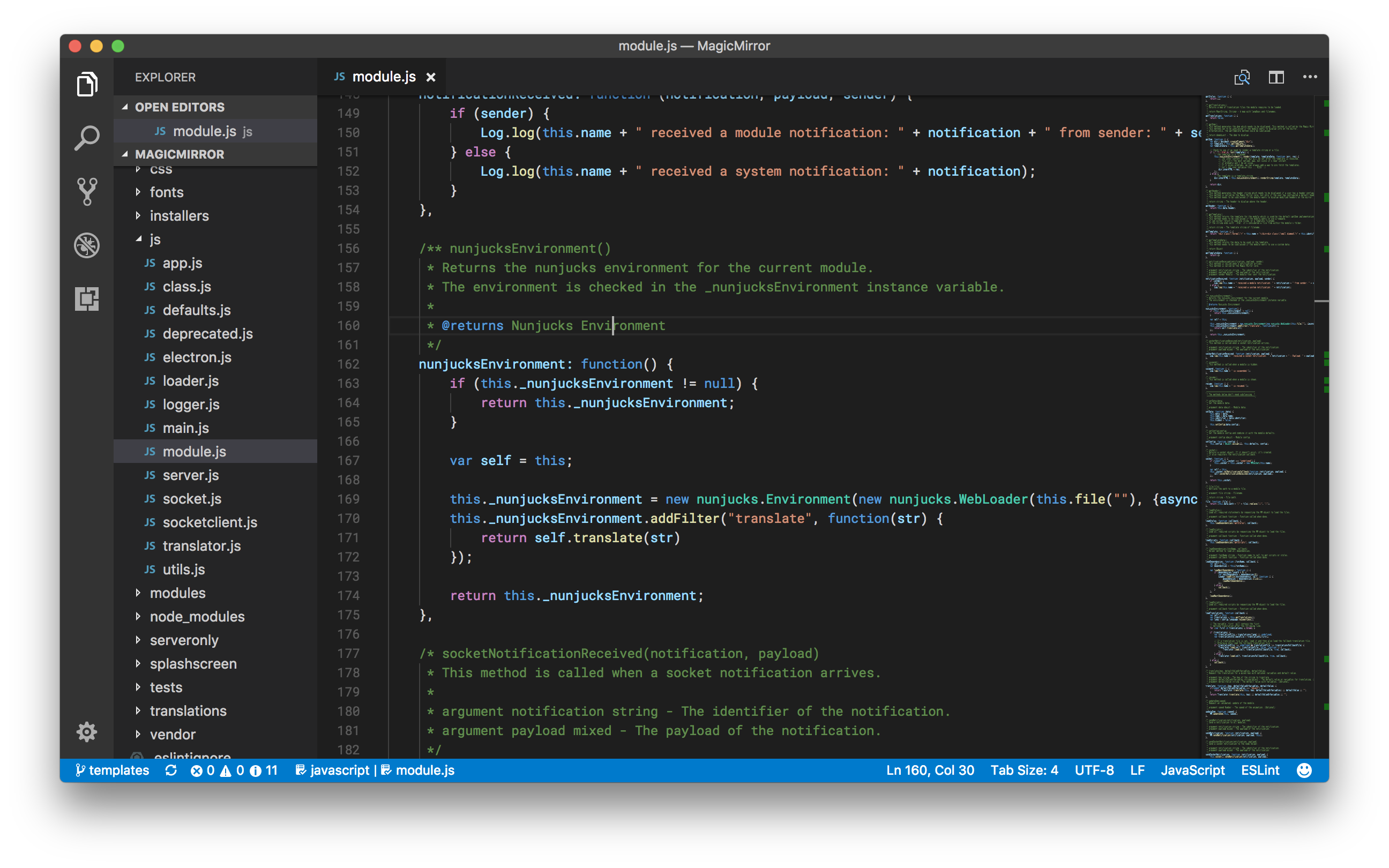Image resolution: width=1389 pixels, height=868 pixels.
Task: Click the templates git branch indicator
Action: (x=113, y=770)
